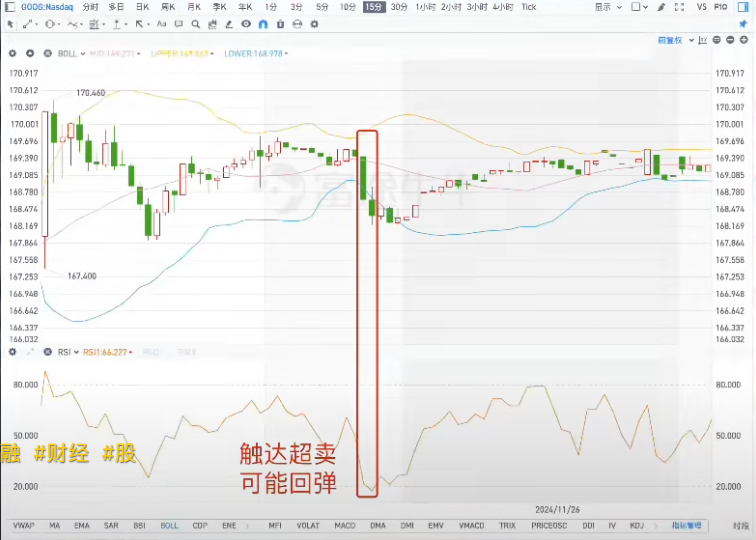This screenshot has height=540, width=756.
Task: Click the P10 button
Action: click(721, 7)
